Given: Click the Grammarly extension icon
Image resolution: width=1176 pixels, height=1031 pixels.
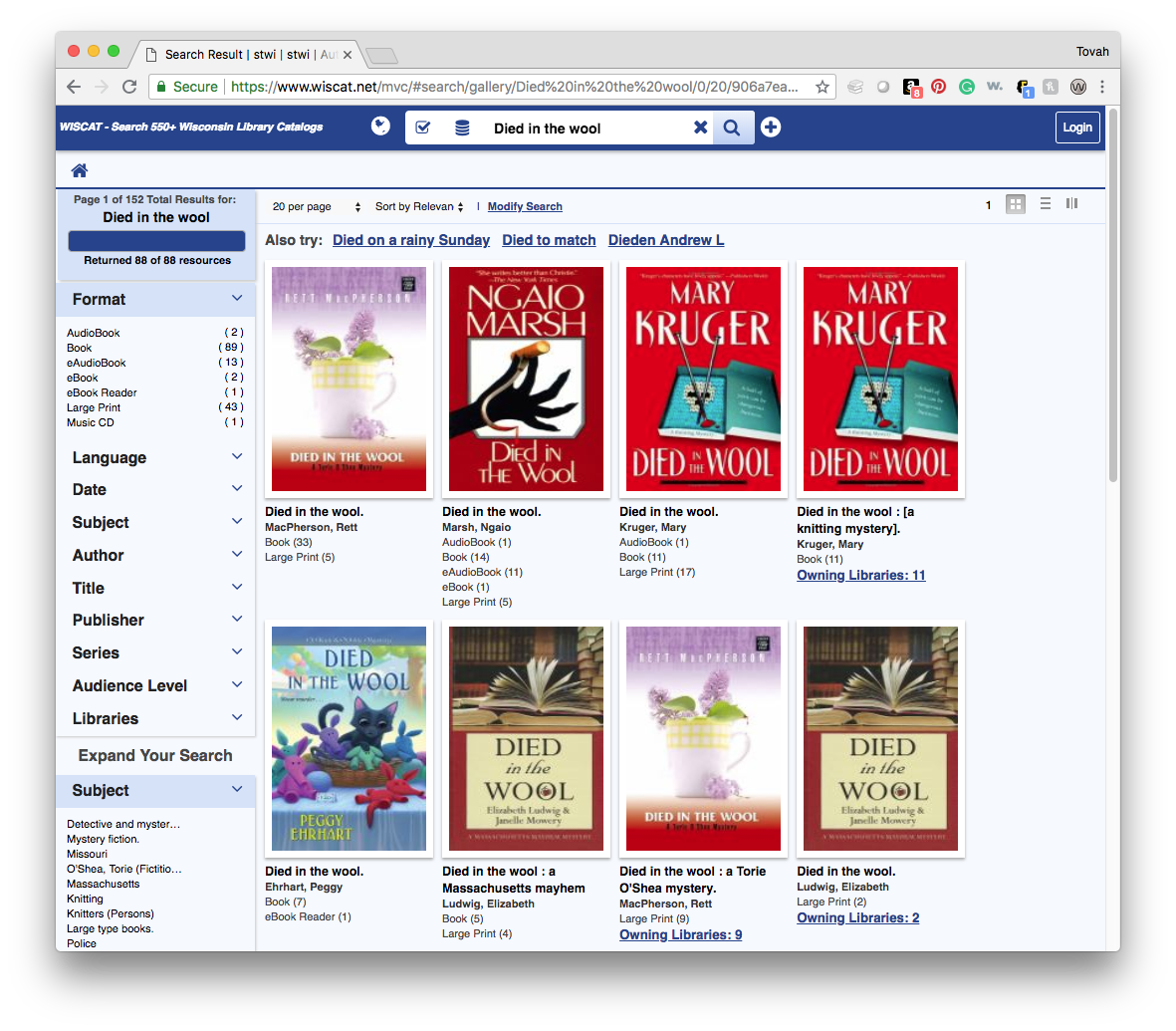Looking at the screenshot, I should point(967,87).
